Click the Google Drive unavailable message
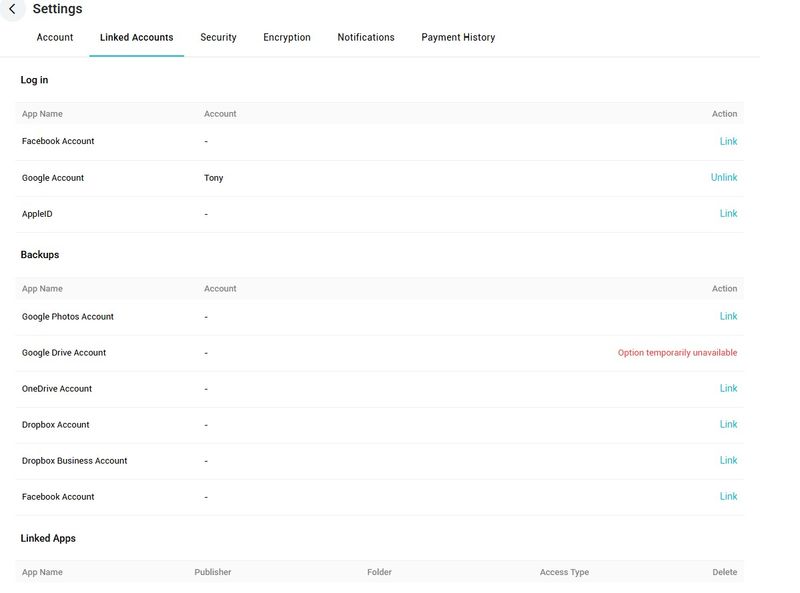This screenshot has height=593, width=800. click(x=677, y=353)
